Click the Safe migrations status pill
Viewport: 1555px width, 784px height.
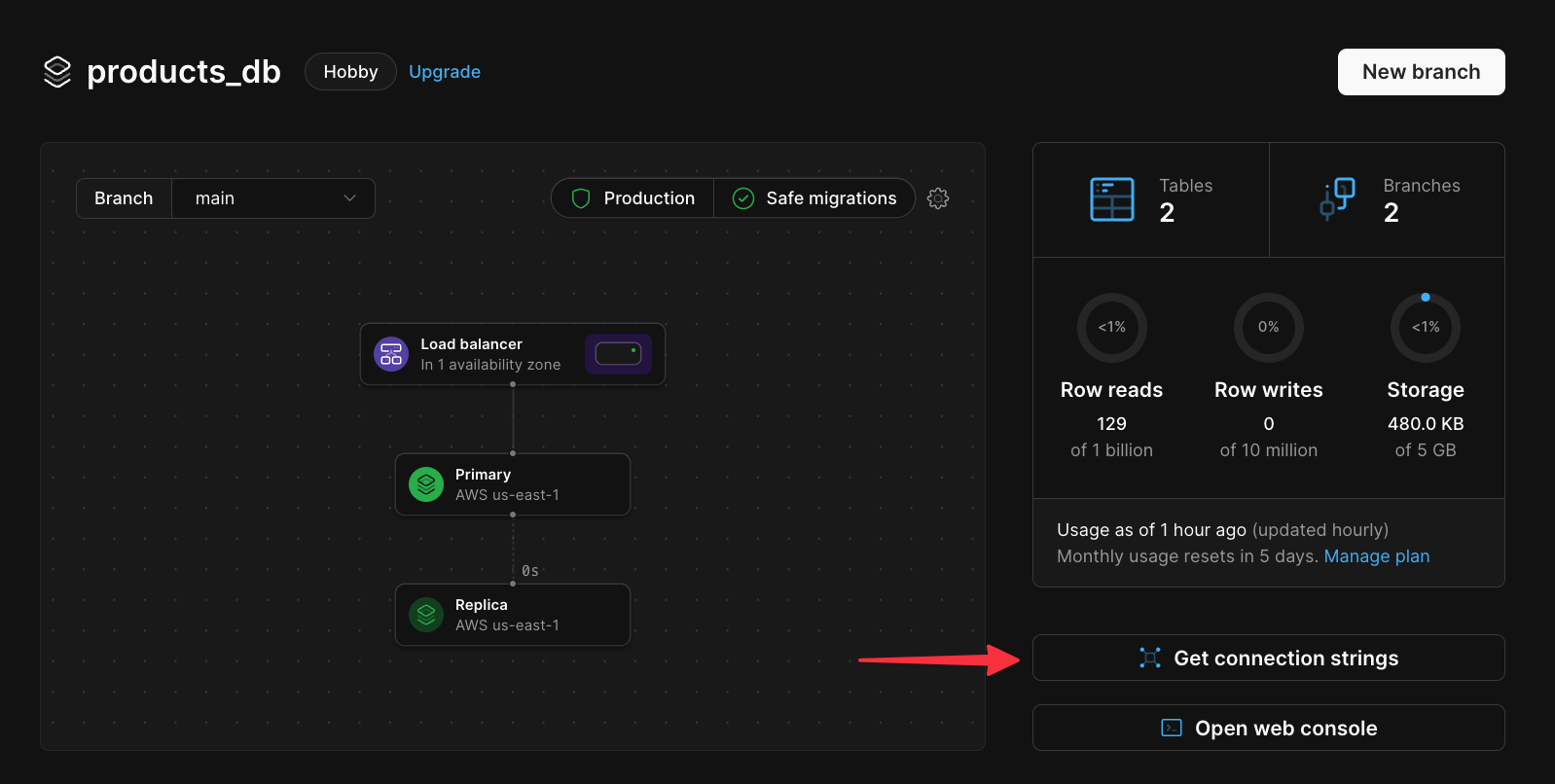click(814, 198)
